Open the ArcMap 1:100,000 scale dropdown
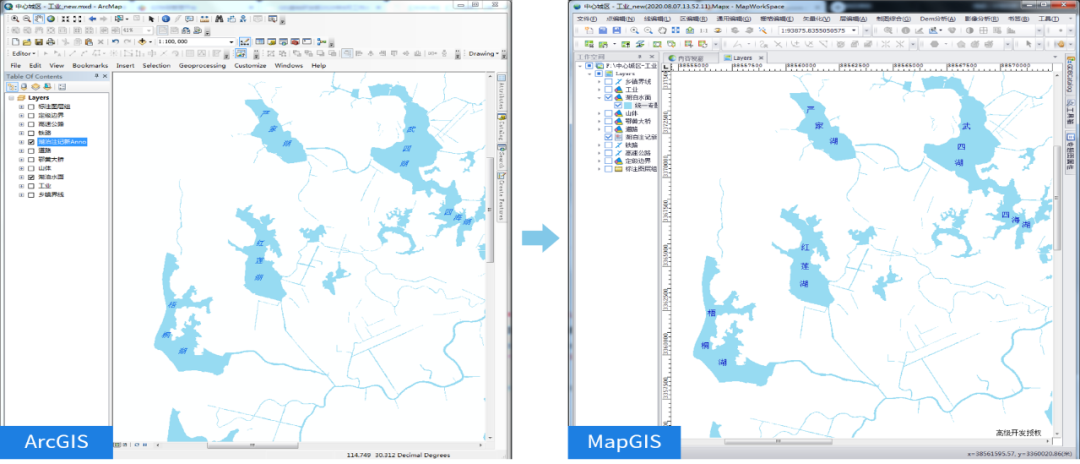The height and width of the screenshot is (464, 1080). coord(231,41)
